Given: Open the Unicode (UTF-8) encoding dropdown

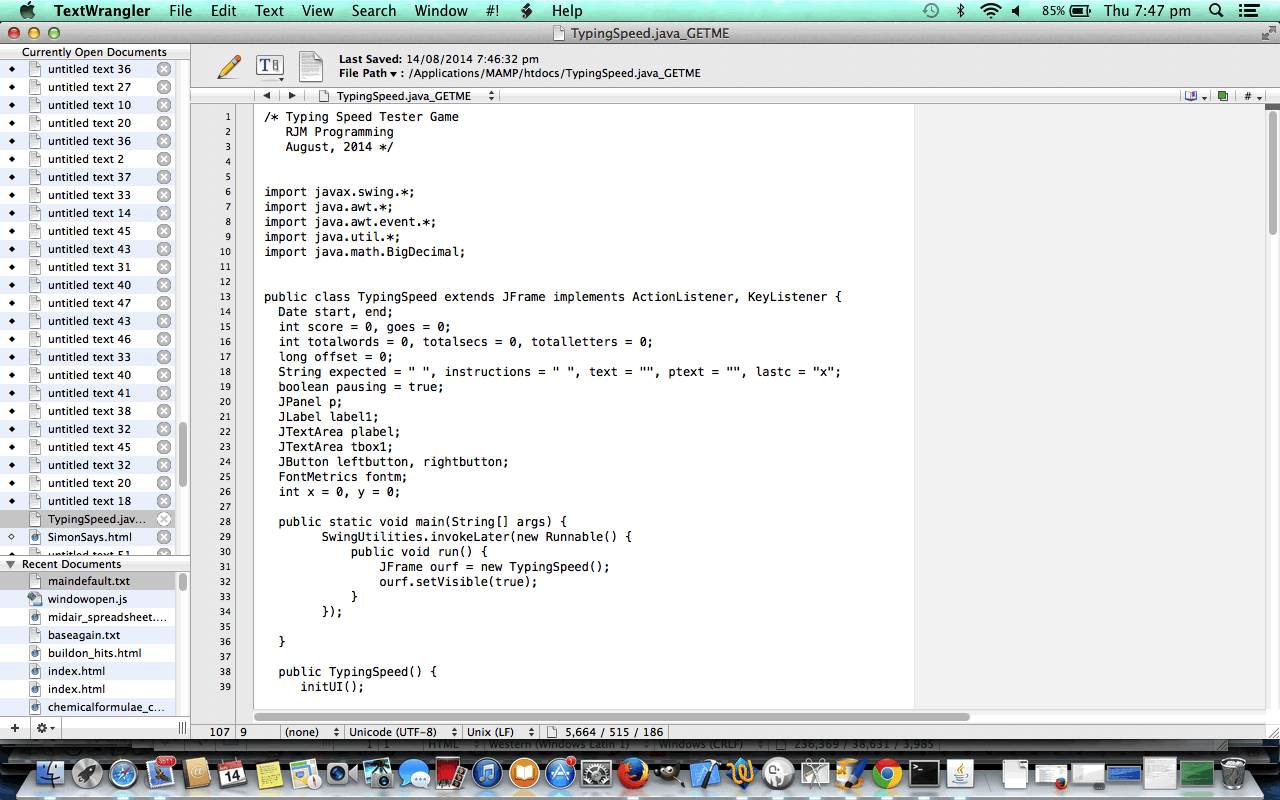Looking at the screenshot, I should [402, 731].
